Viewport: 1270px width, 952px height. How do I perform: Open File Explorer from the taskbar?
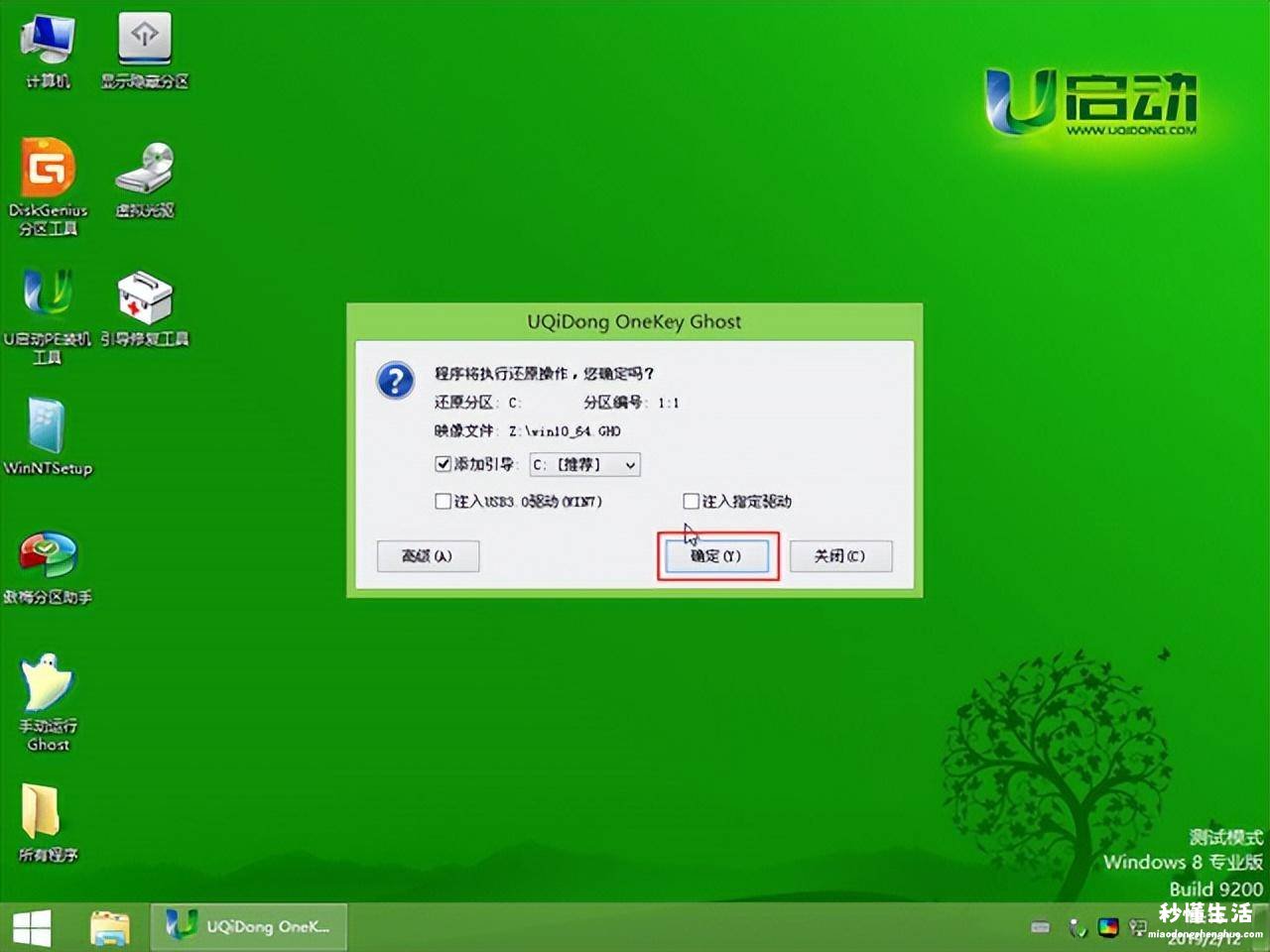[109, 928]
